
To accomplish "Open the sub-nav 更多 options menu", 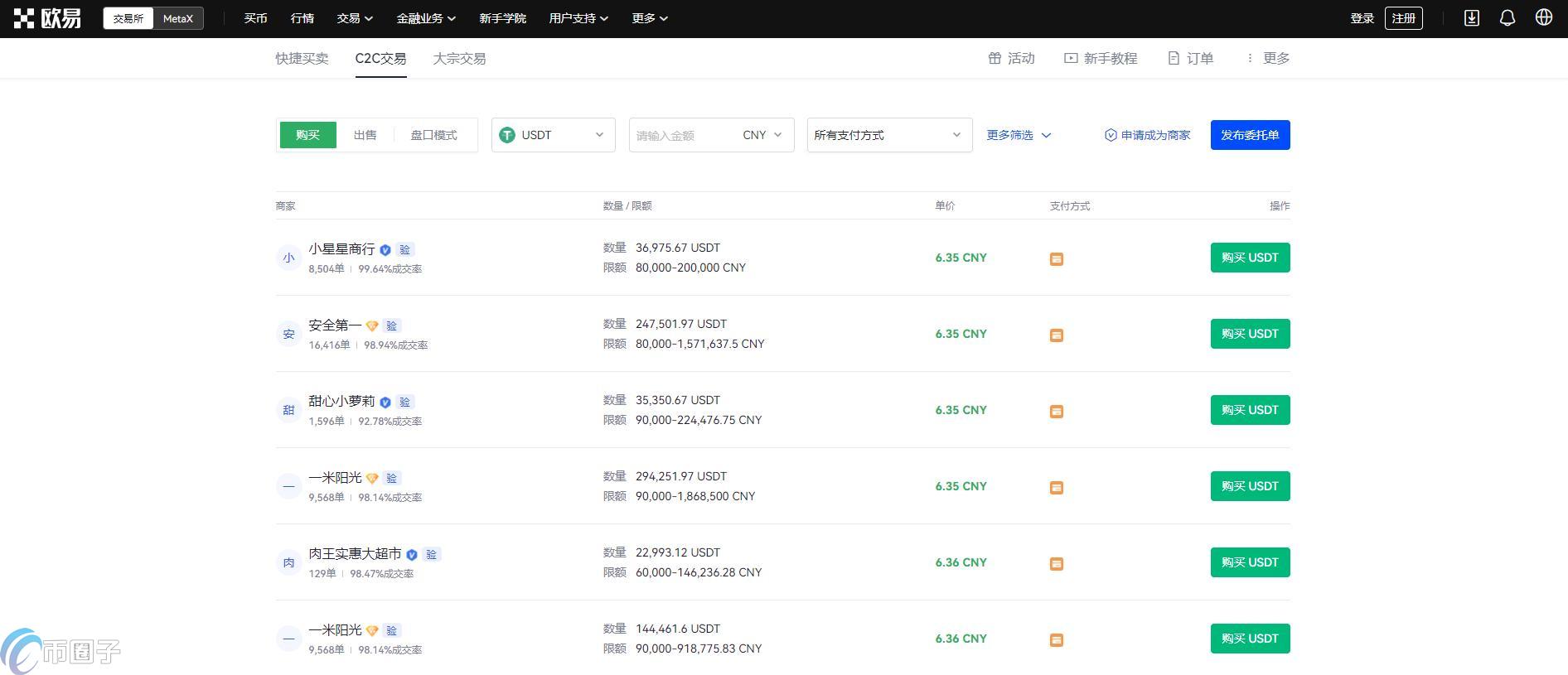I will (1268, 58).
